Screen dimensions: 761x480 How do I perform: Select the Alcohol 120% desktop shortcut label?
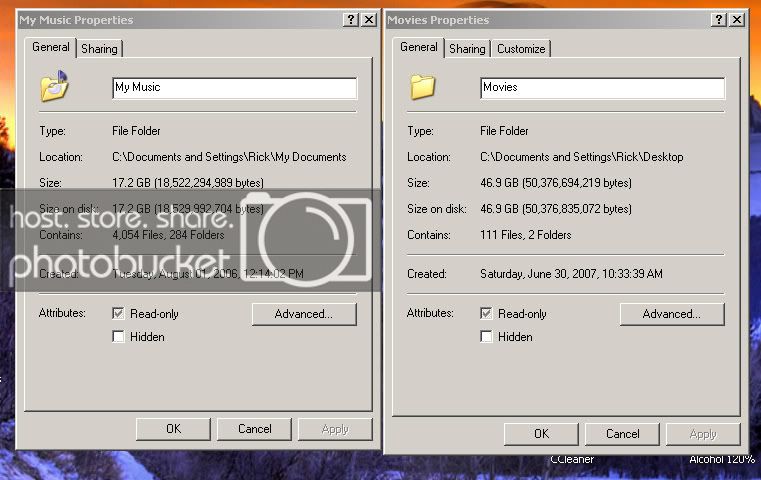tap(721, 460)
